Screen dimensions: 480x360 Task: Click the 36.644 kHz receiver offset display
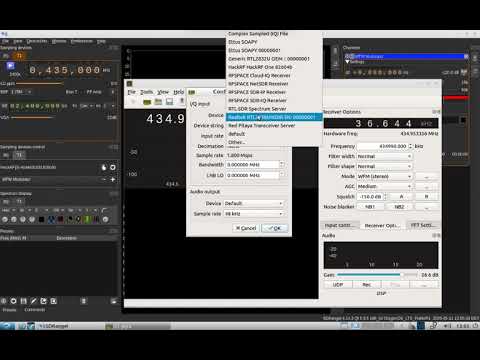click(x=381, y=123)
